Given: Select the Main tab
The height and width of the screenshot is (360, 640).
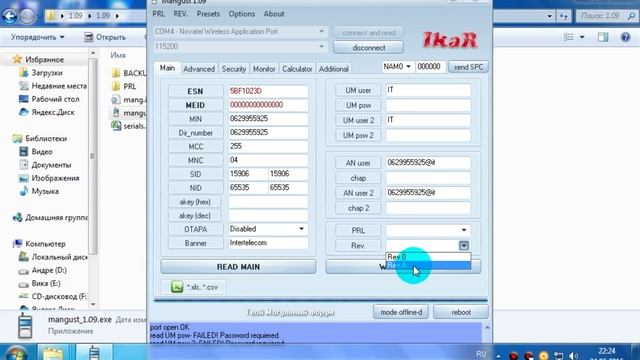Looking at the screenshot, I should point(167,68).
